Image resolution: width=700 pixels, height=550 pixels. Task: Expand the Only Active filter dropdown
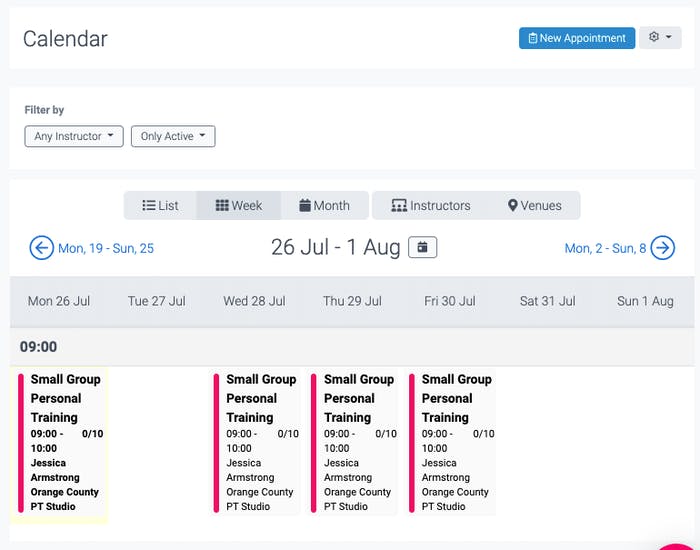click(x=172, y=136)
